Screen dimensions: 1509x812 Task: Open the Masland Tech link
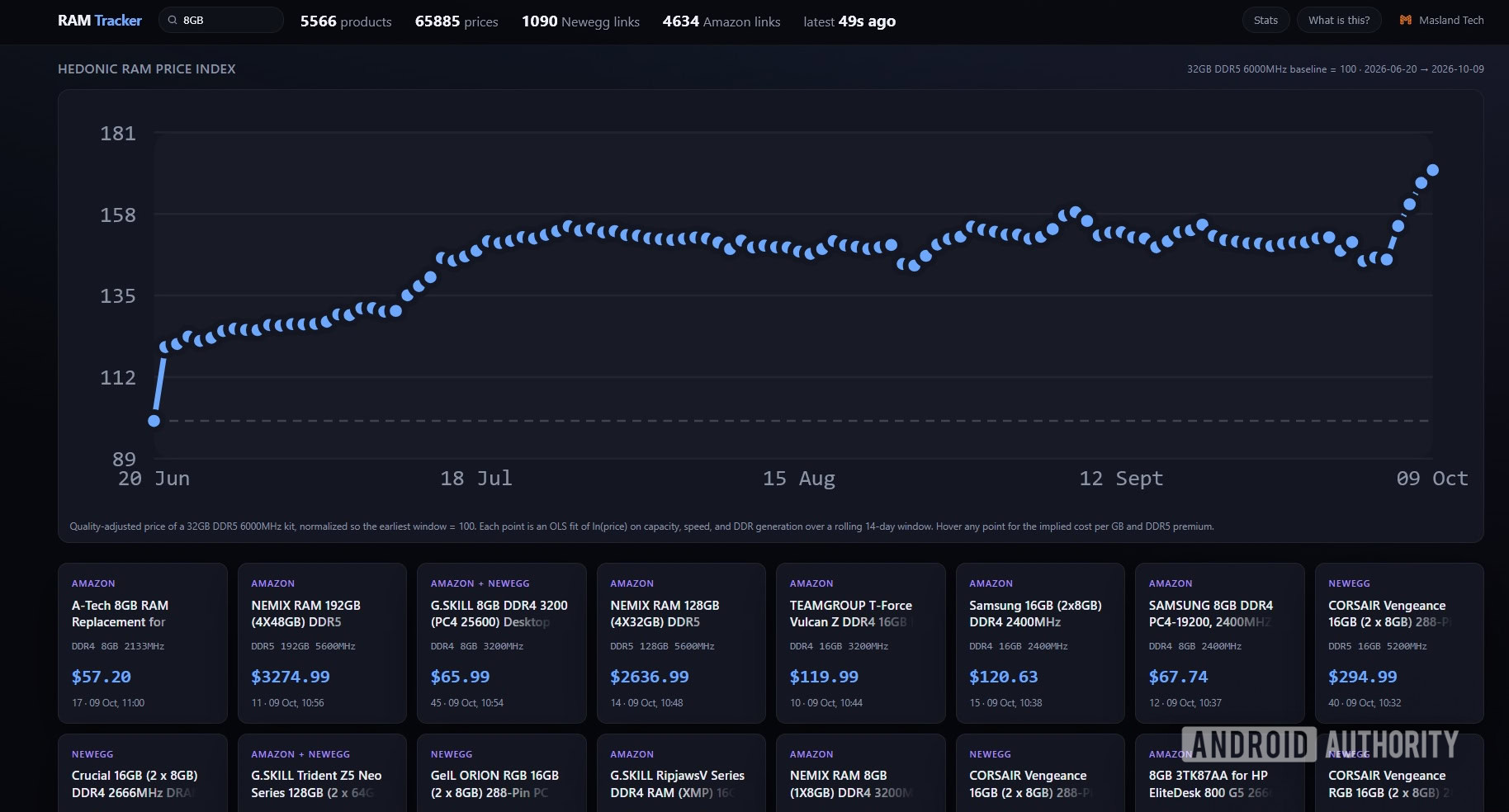[1442, 21]
